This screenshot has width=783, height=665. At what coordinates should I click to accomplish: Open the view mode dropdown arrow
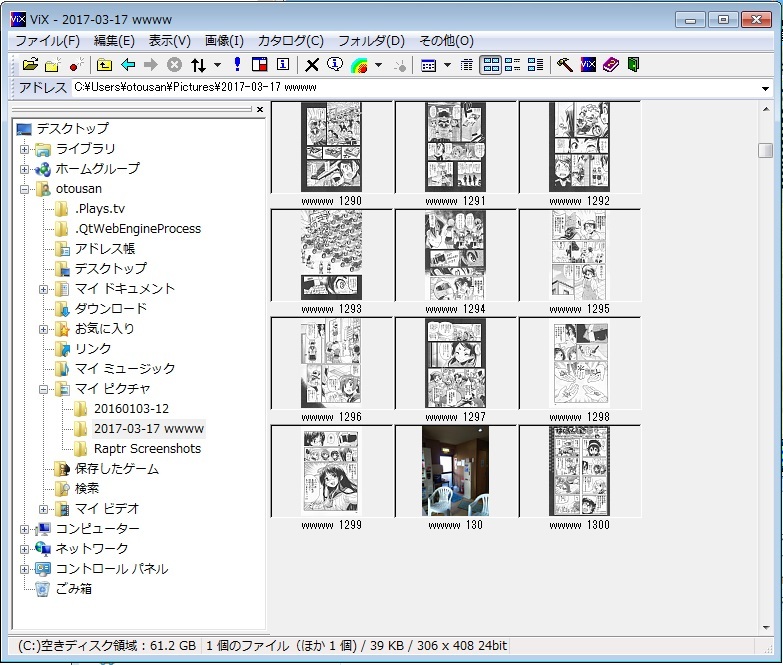pyautogui.click(x=447, y=65)
